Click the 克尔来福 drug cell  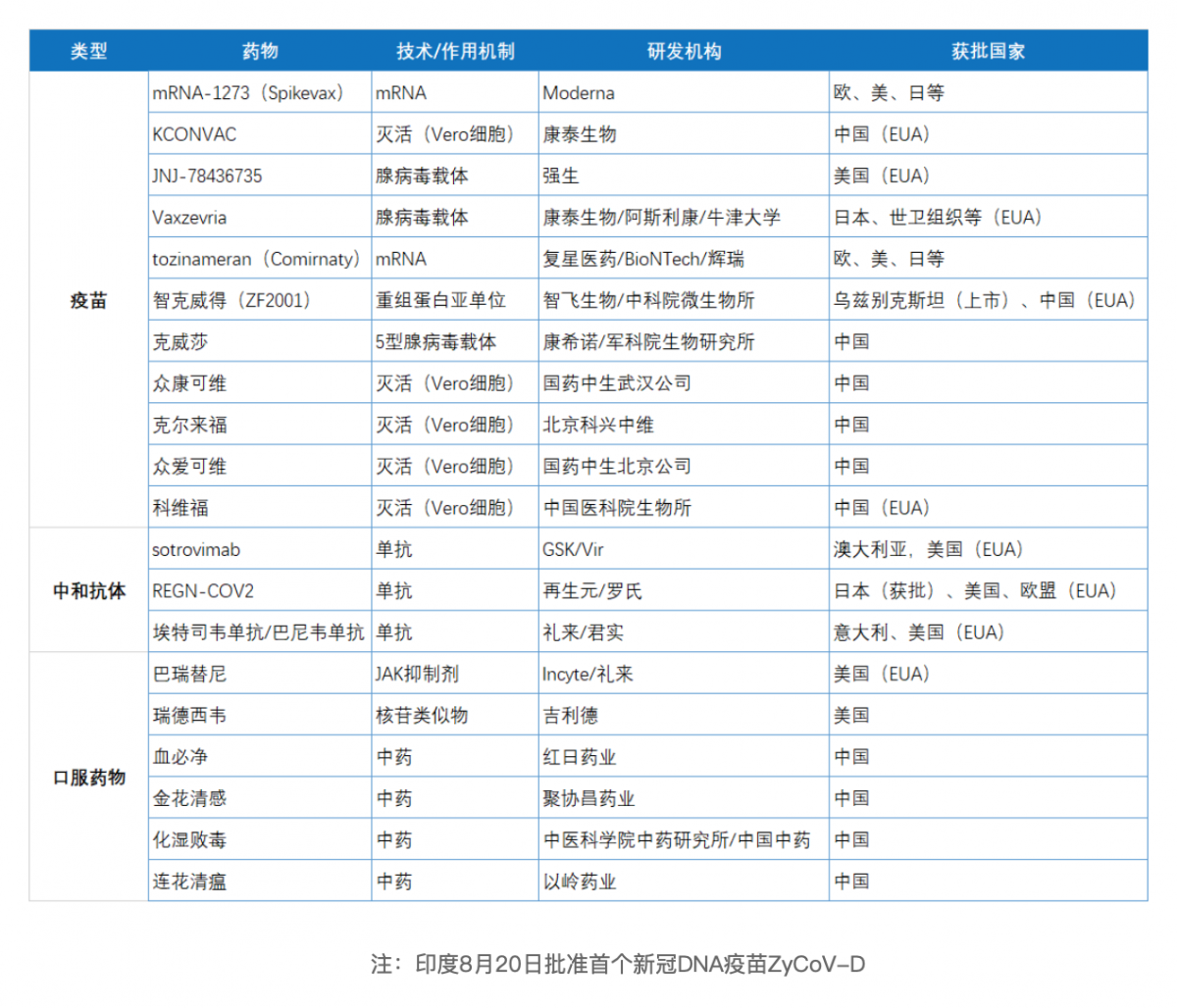coord(260,425)
